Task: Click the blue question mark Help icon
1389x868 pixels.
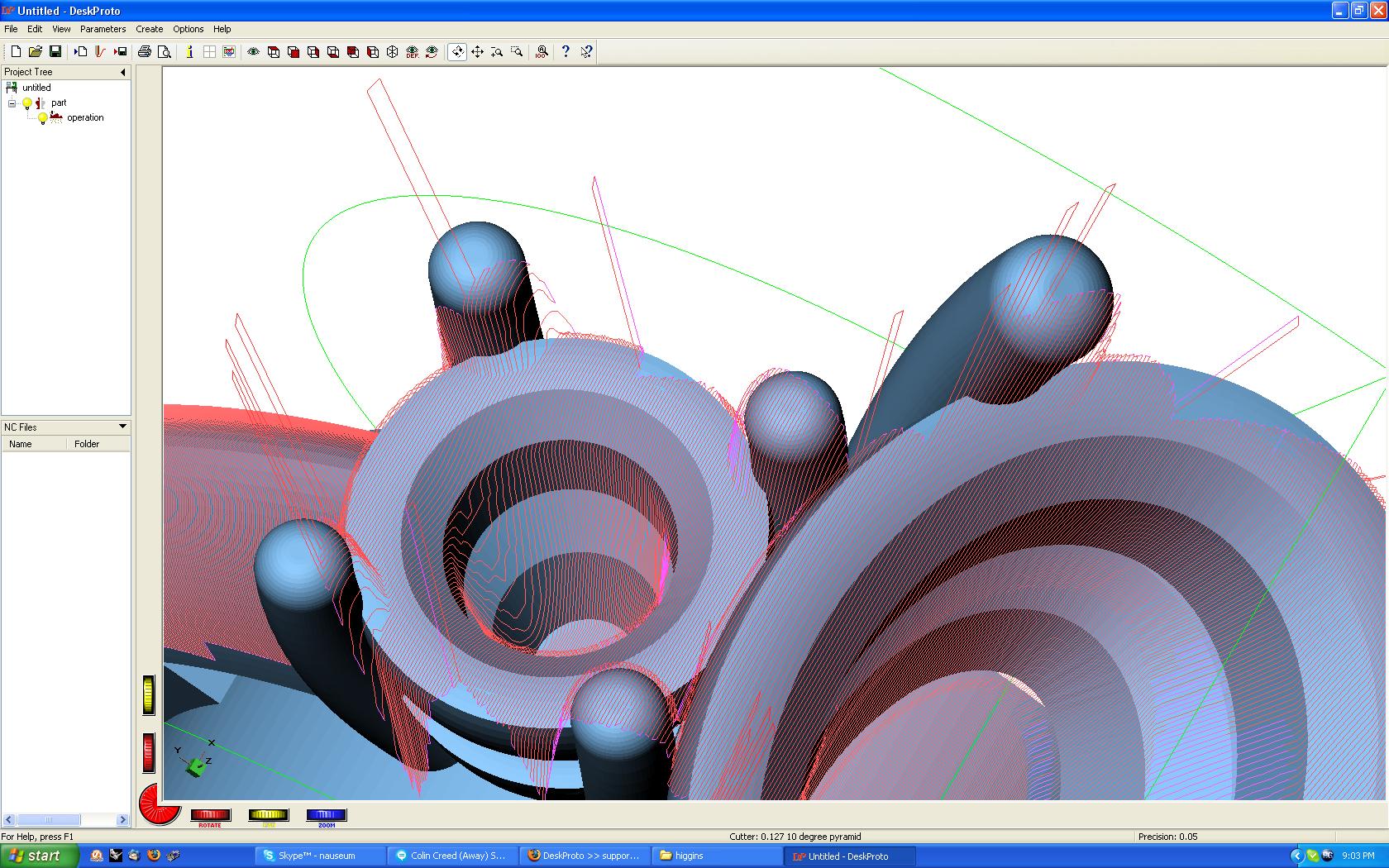Action: (566, 51)
